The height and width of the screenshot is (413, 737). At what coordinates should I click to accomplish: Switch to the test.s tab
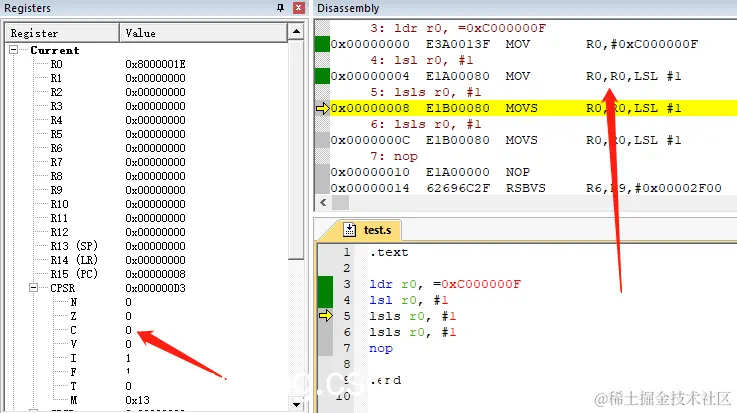[x=367, y=230]
